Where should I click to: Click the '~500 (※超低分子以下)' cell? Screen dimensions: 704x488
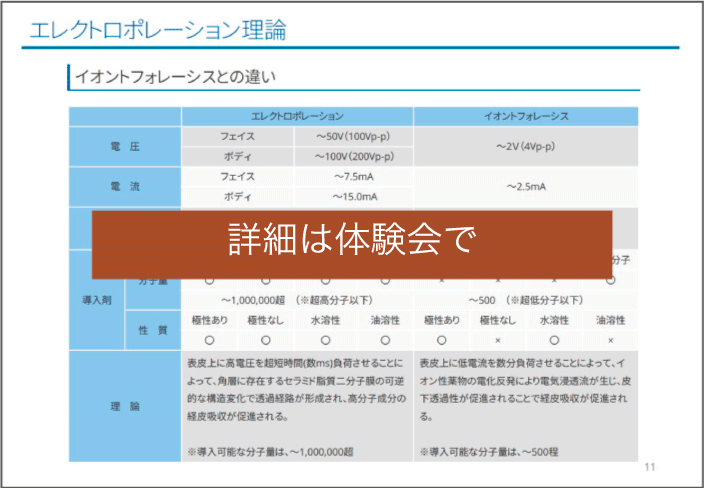526,299
